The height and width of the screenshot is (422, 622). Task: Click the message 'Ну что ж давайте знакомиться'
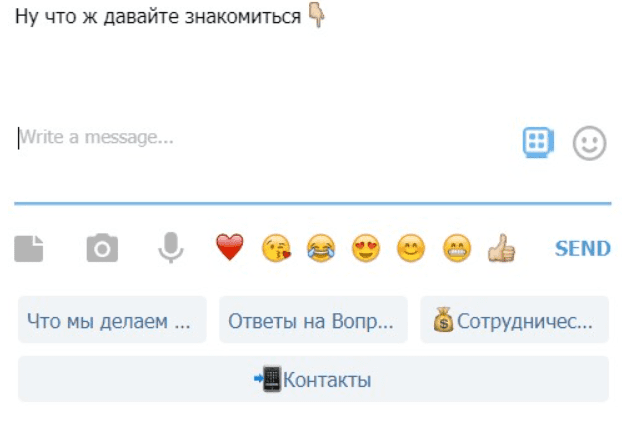(158, 17)
